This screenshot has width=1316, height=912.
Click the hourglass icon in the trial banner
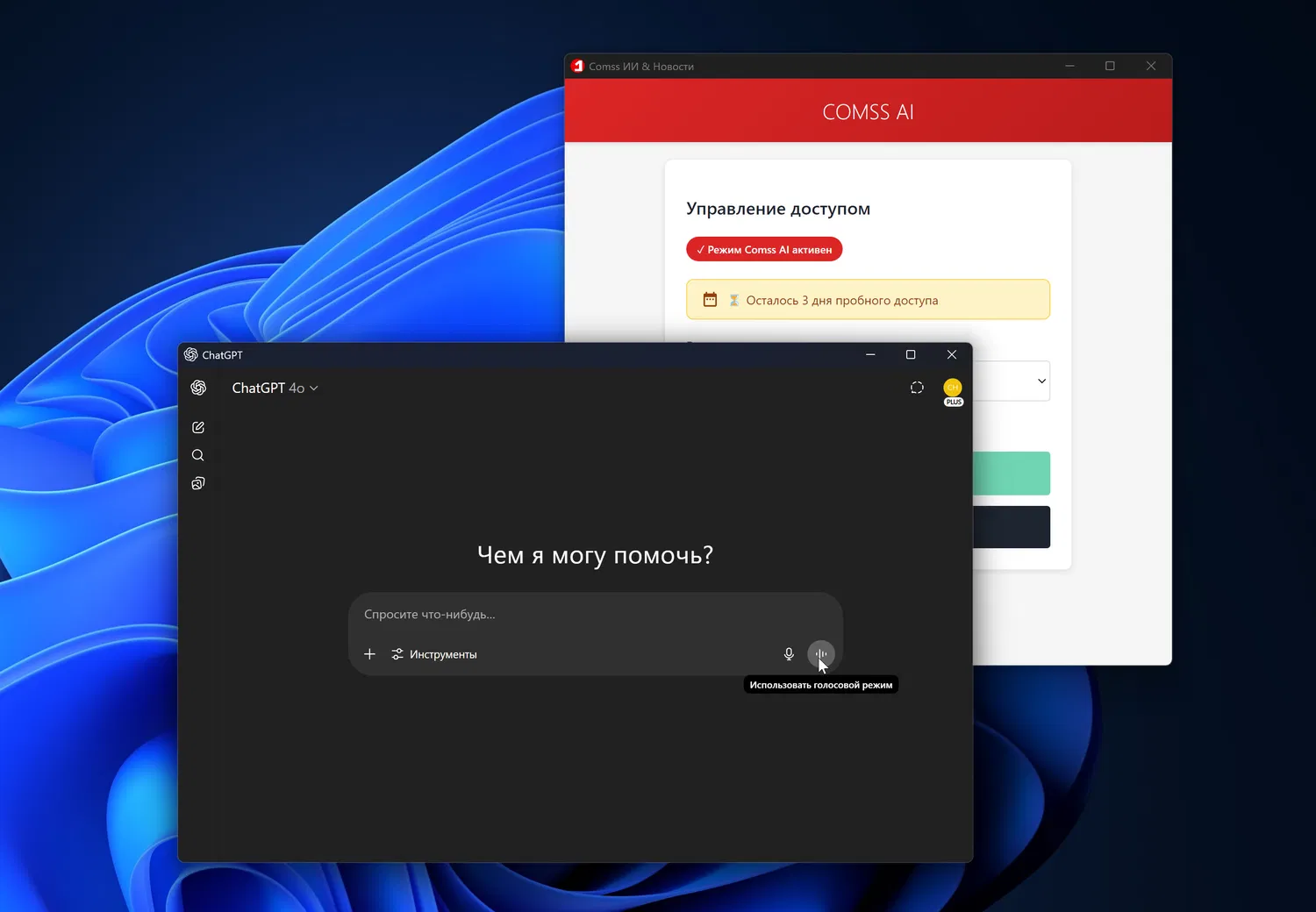(x=734, y=300)
